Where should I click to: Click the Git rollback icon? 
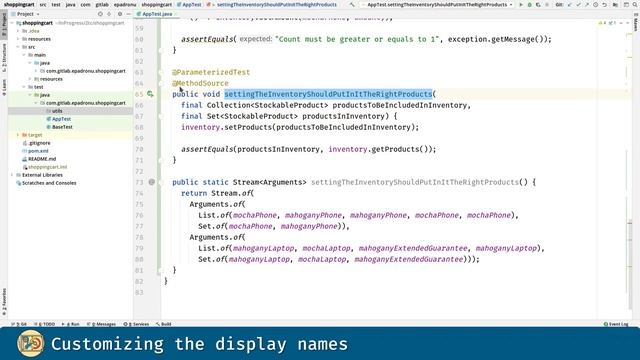(x=604, y=4)
